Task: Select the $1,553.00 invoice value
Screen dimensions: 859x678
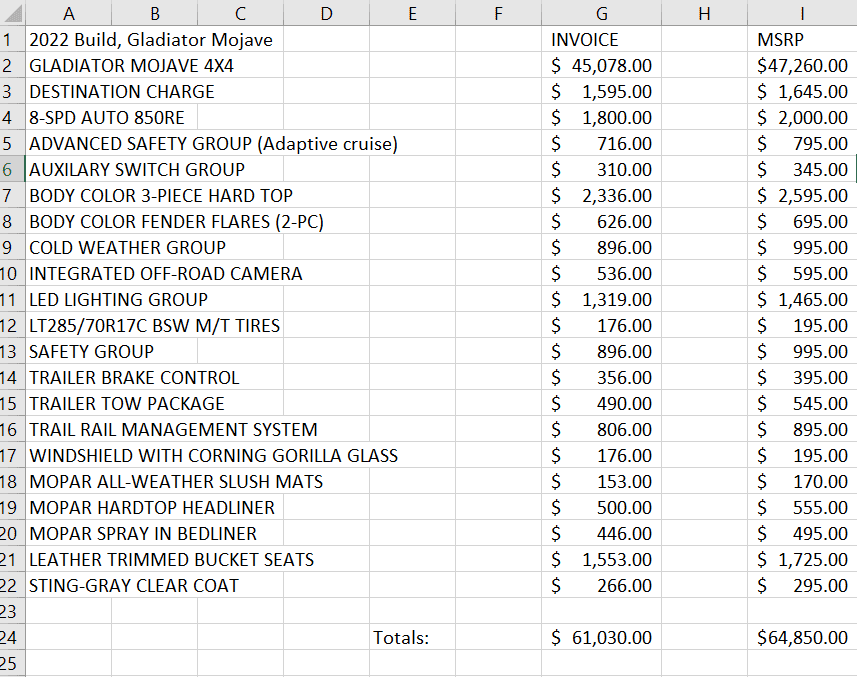Action: (602, 560)
